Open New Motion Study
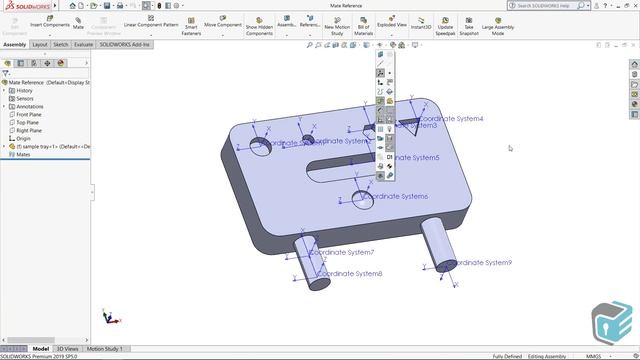Viewport: 640px width, 360px height. pyautogui.click(x=337, y=26)
